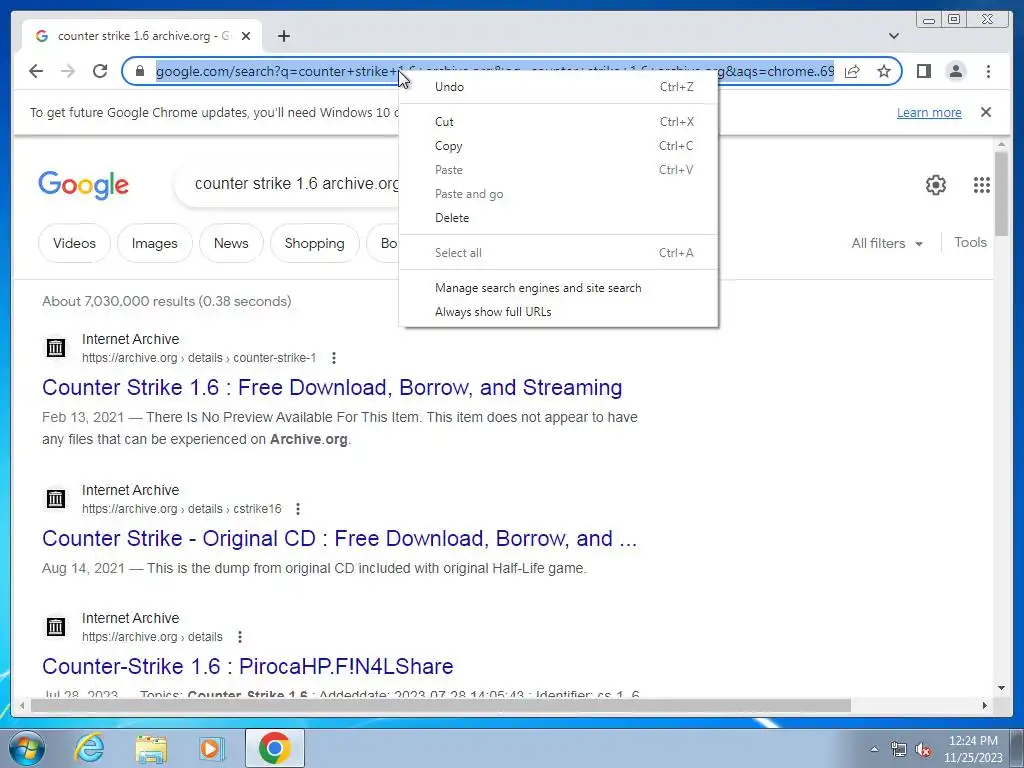Follow the Learn more link
The width and height of the screenshot is (1024, 768).
929,112
